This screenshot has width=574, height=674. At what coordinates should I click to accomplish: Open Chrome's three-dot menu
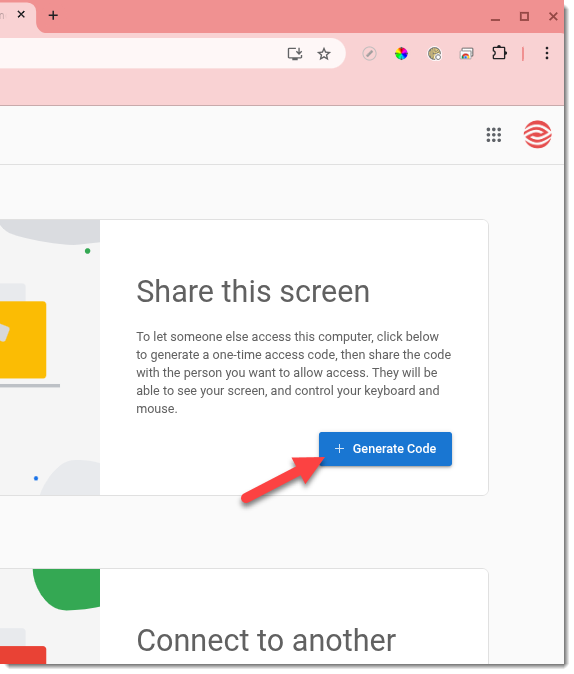click(547, 53)
